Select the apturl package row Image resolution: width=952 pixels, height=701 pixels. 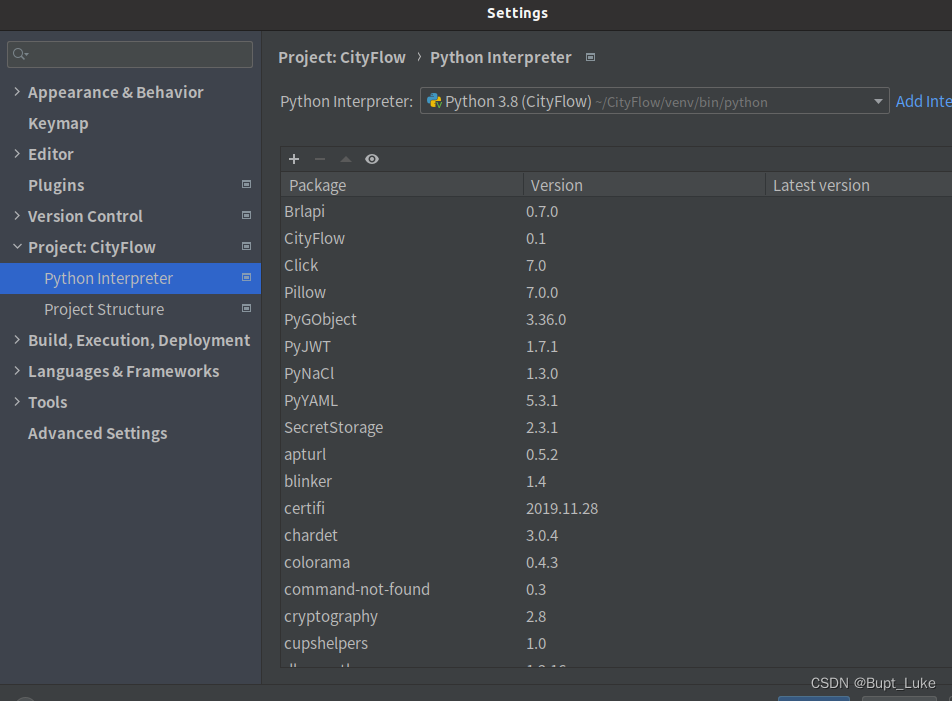click(x=616, y=455)
